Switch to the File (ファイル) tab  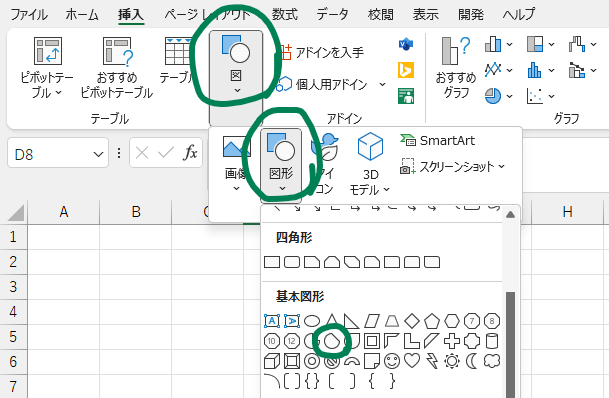[x=29, y=15]
